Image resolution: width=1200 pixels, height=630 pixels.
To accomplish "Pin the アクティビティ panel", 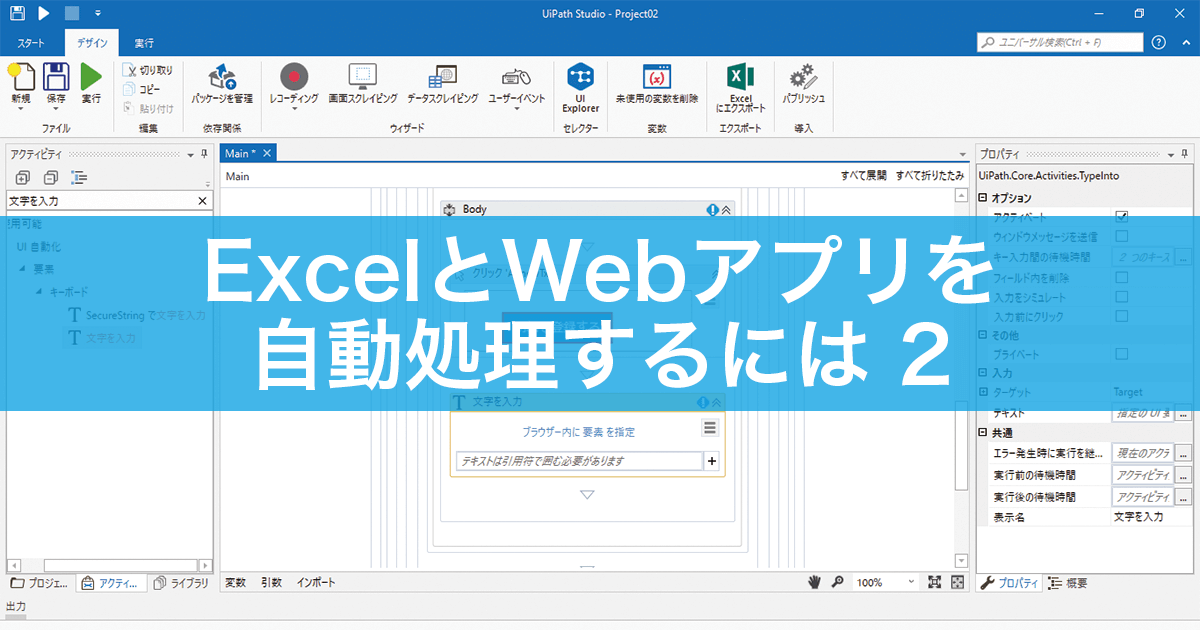I will coord(204,154).
